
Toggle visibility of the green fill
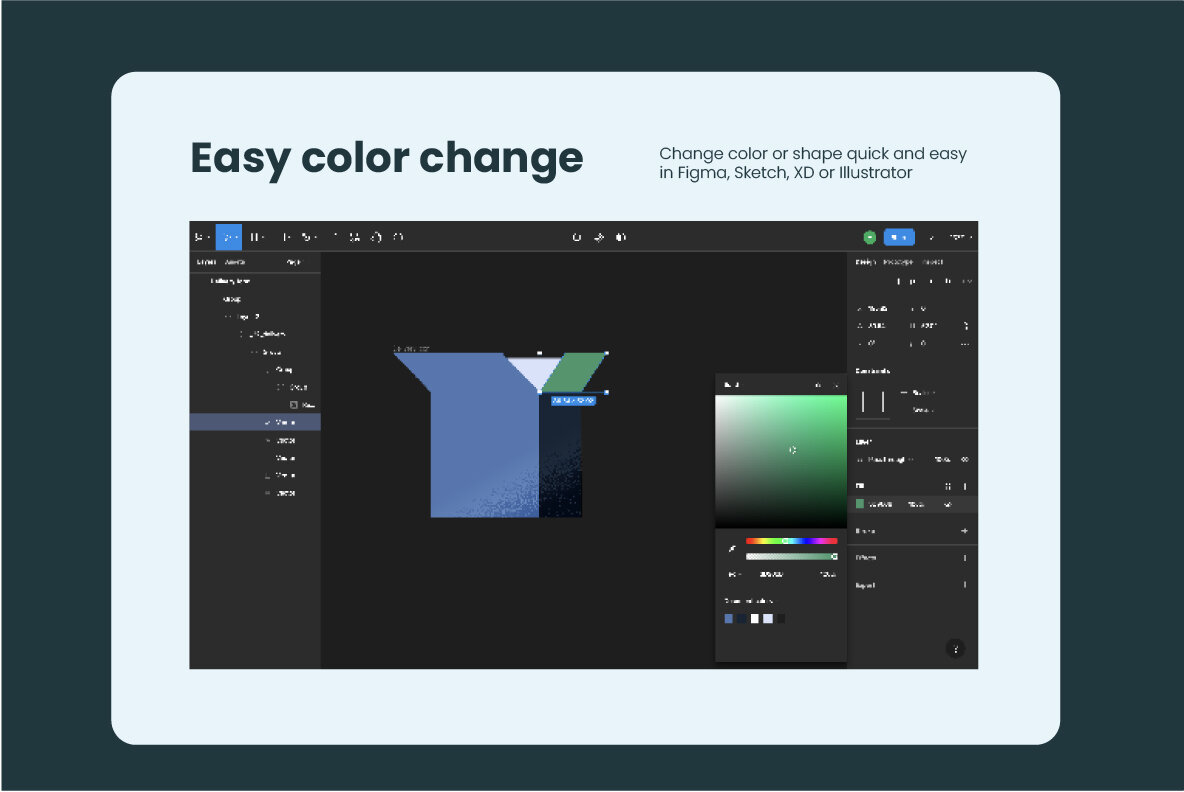(x=947, y=505)
